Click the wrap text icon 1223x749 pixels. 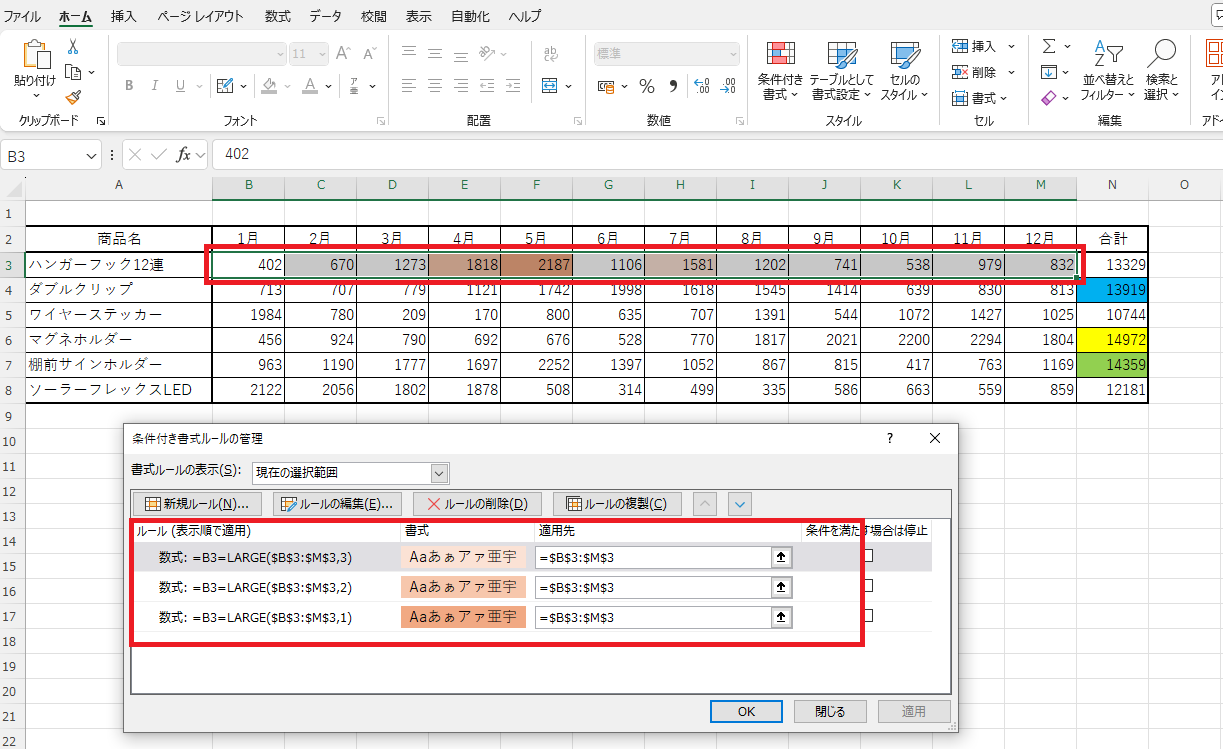point(551,54)
